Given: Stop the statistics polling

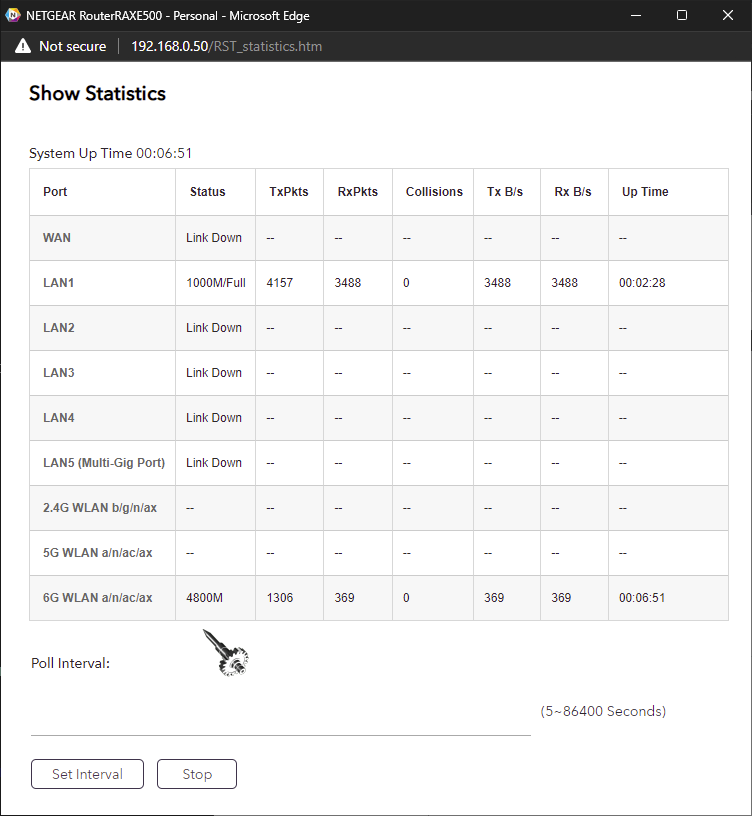Looking at the screenshot, I should (197, 774).
